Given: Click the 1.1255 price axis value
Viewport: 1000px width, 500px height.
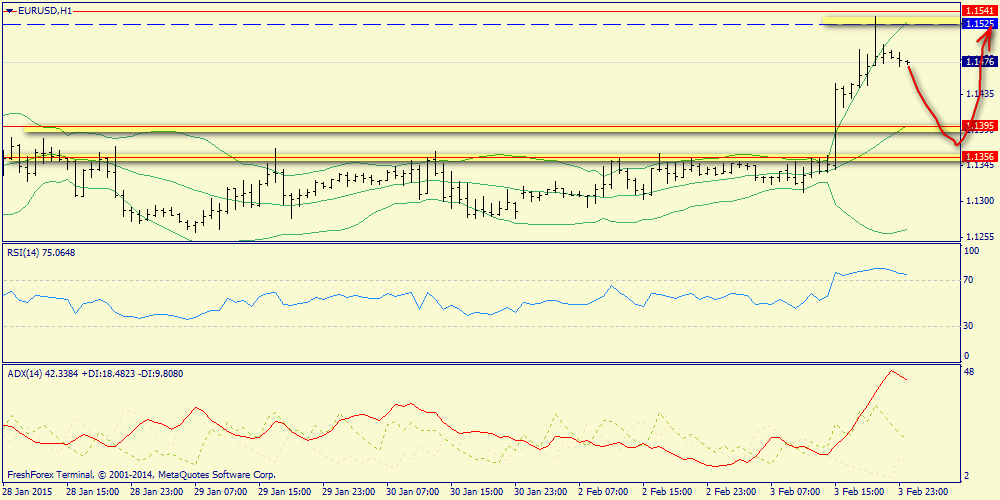Looking at the screenshot, I should (x=979, y=237).
